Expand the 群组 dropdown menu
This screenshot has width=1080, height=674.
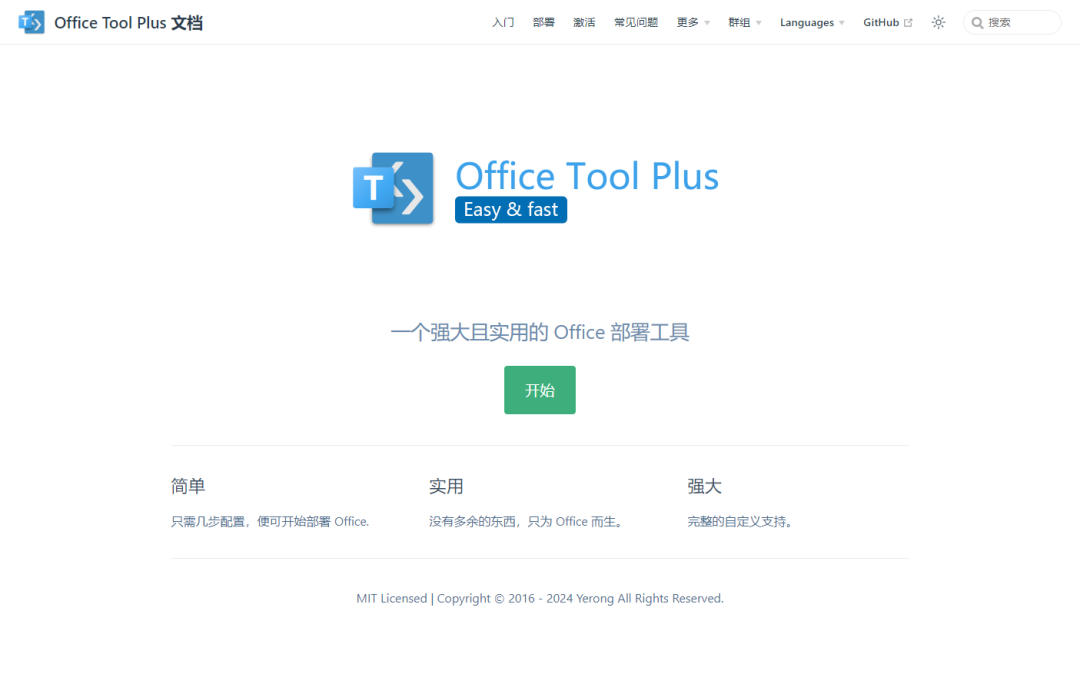745,23
